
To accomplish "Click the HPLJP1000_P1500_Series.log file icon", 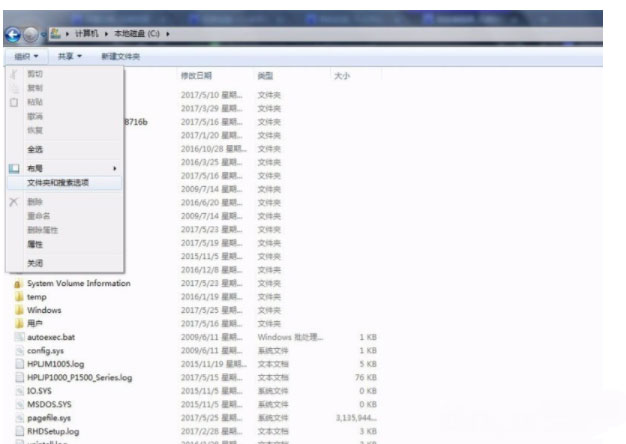I will tap(20, 377).
